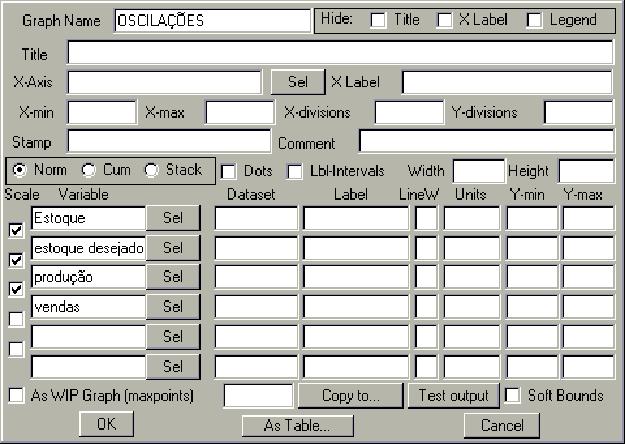Click Sel button next to X-Axis field
Viewport: 625px width, 444px height.
[x=297, y=82]
